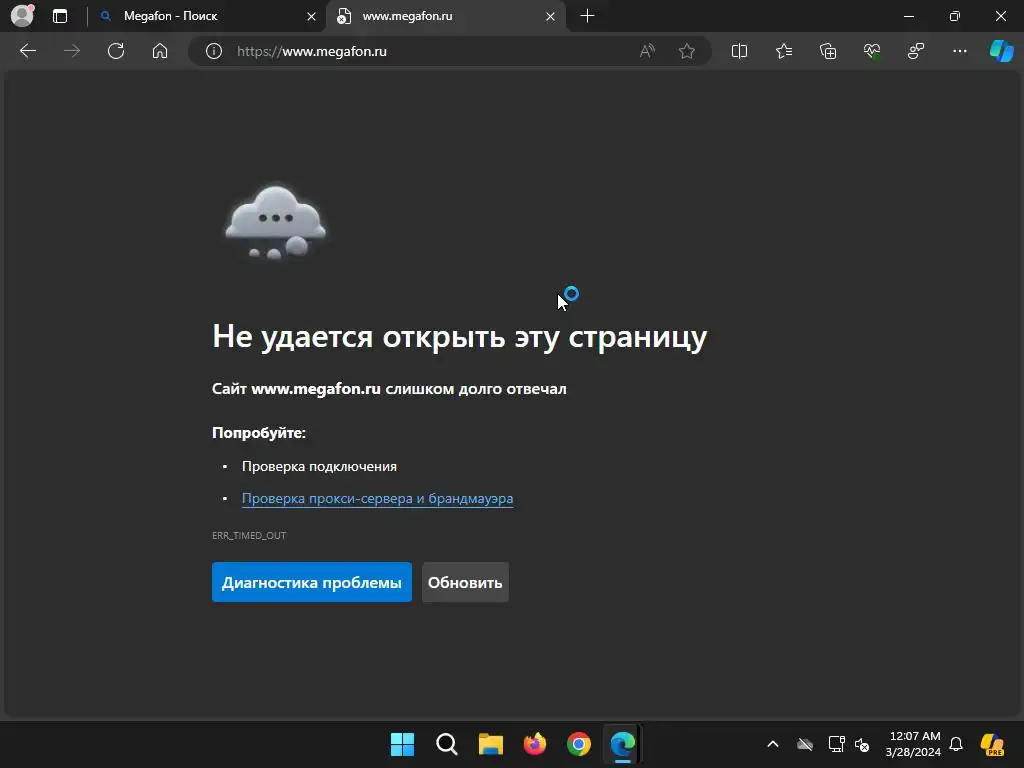
Task: View site information icon in address bar
Action: [x=214, y=51]
